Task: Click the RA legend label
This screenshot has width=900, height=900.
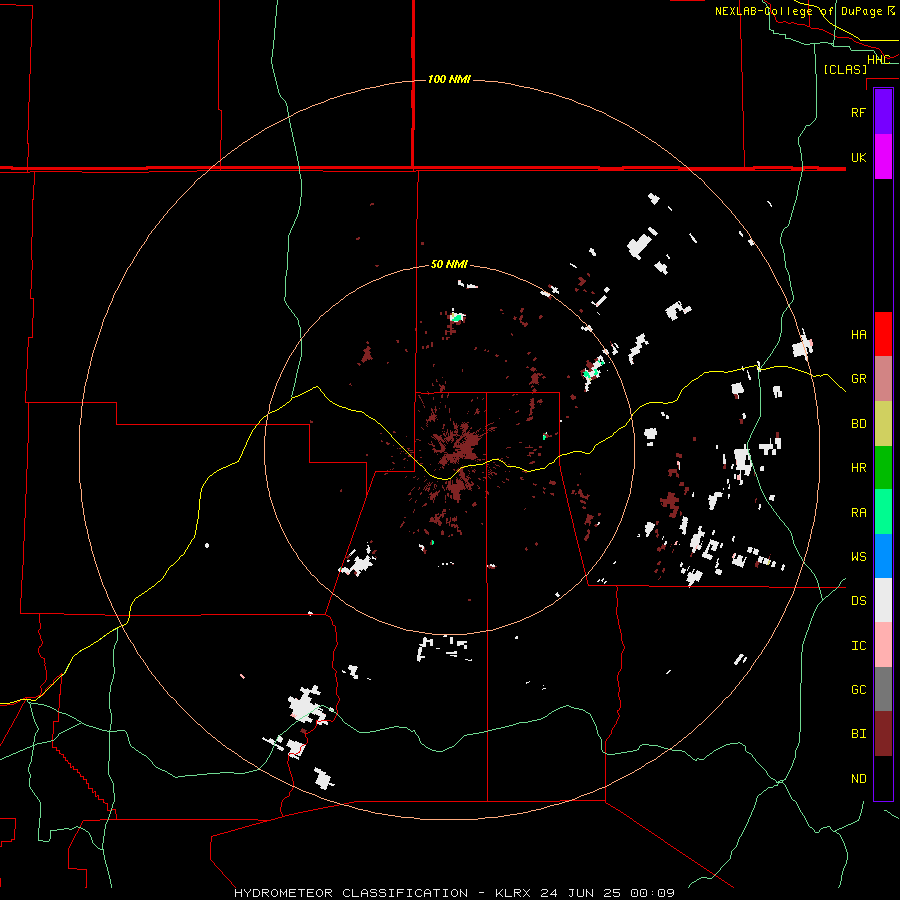Action: pos(859,513)
